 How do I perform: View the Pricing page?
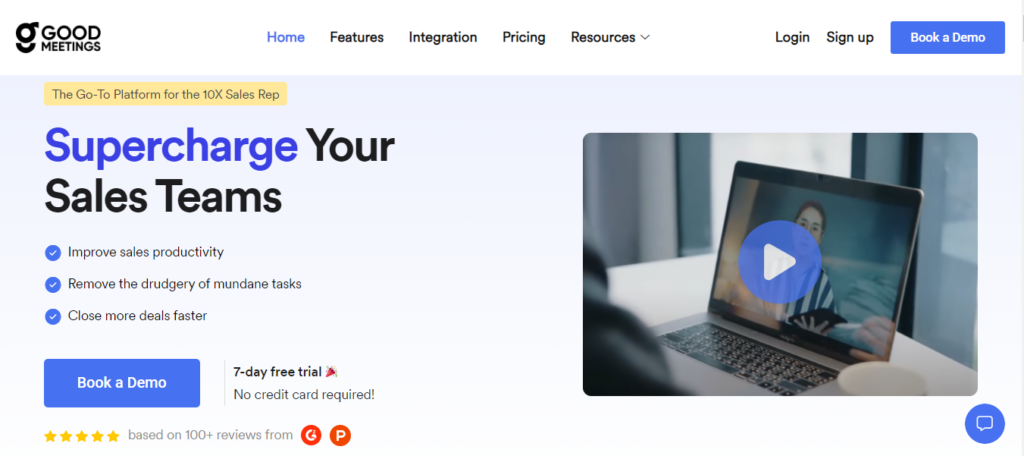pyautogui.click(x=524, y=37)
